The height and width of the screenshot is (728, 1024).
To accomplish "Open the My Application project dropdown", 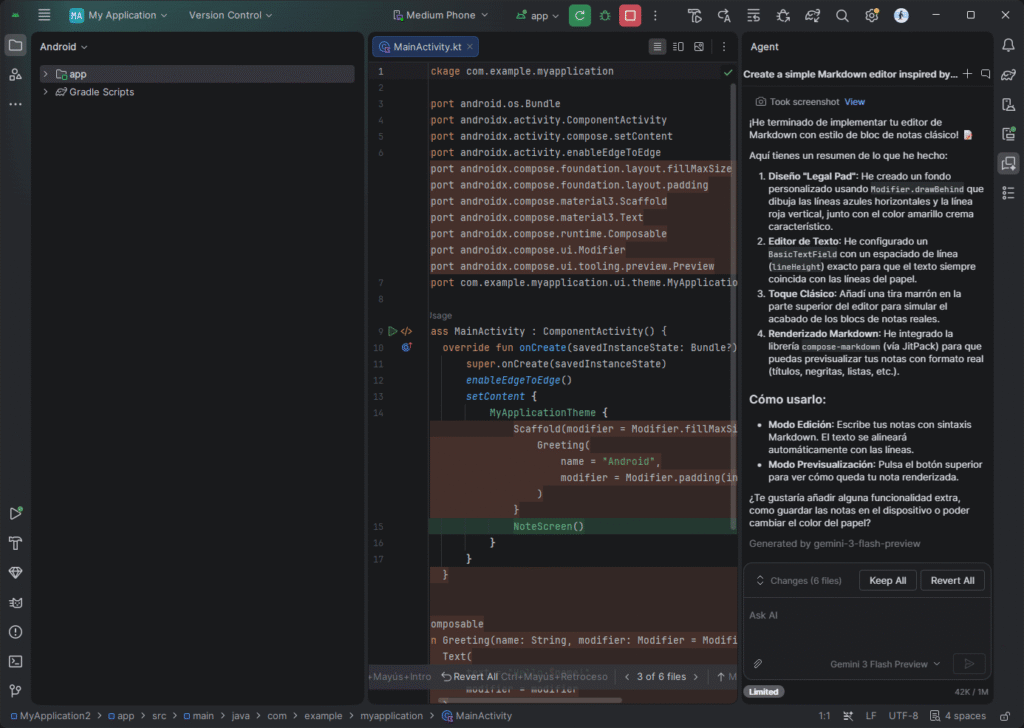I will click(119, 15).
